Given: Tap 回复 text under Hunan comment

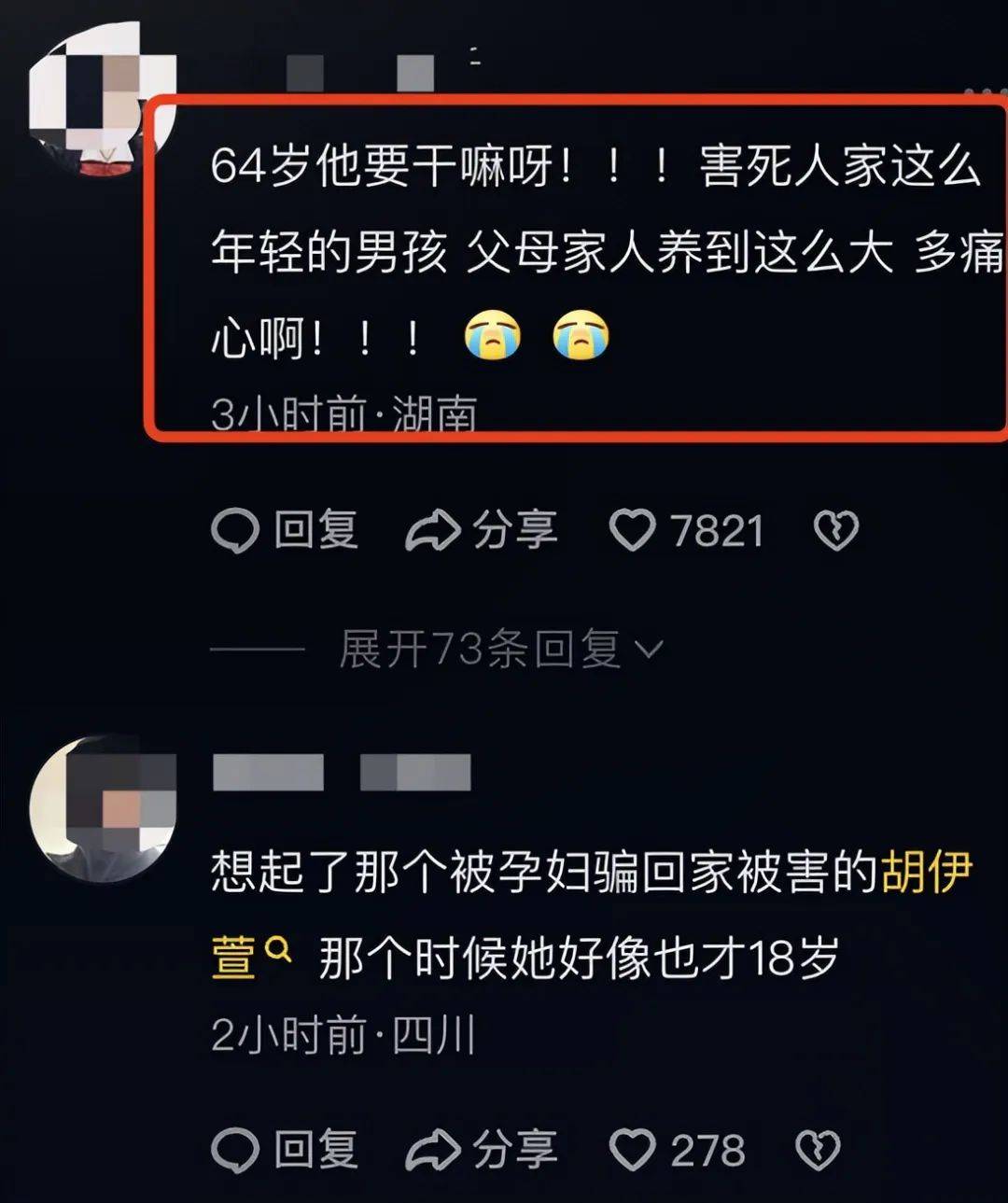Looking at the screenshot, I should [316, 530].
